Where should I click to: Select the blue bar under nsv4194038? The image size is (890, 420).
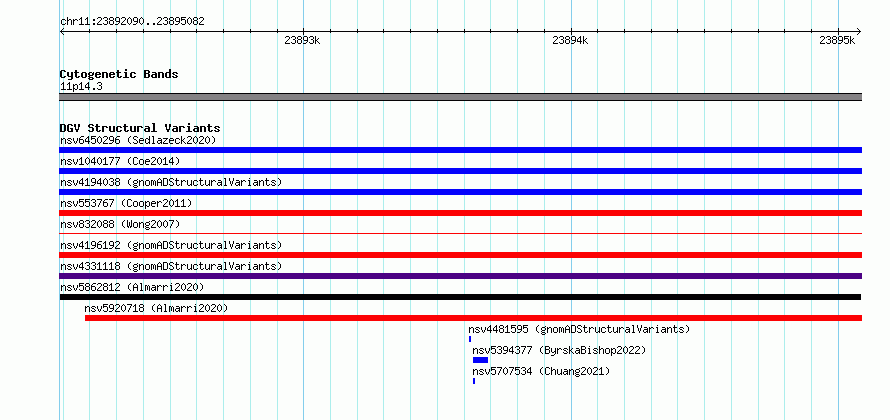pos(460,192)
